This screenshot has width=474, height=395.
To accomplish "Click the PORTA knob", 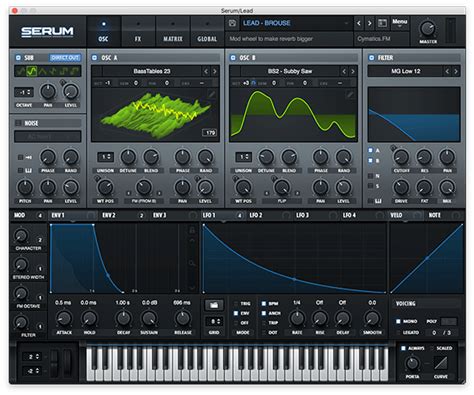I will (412, 363).
